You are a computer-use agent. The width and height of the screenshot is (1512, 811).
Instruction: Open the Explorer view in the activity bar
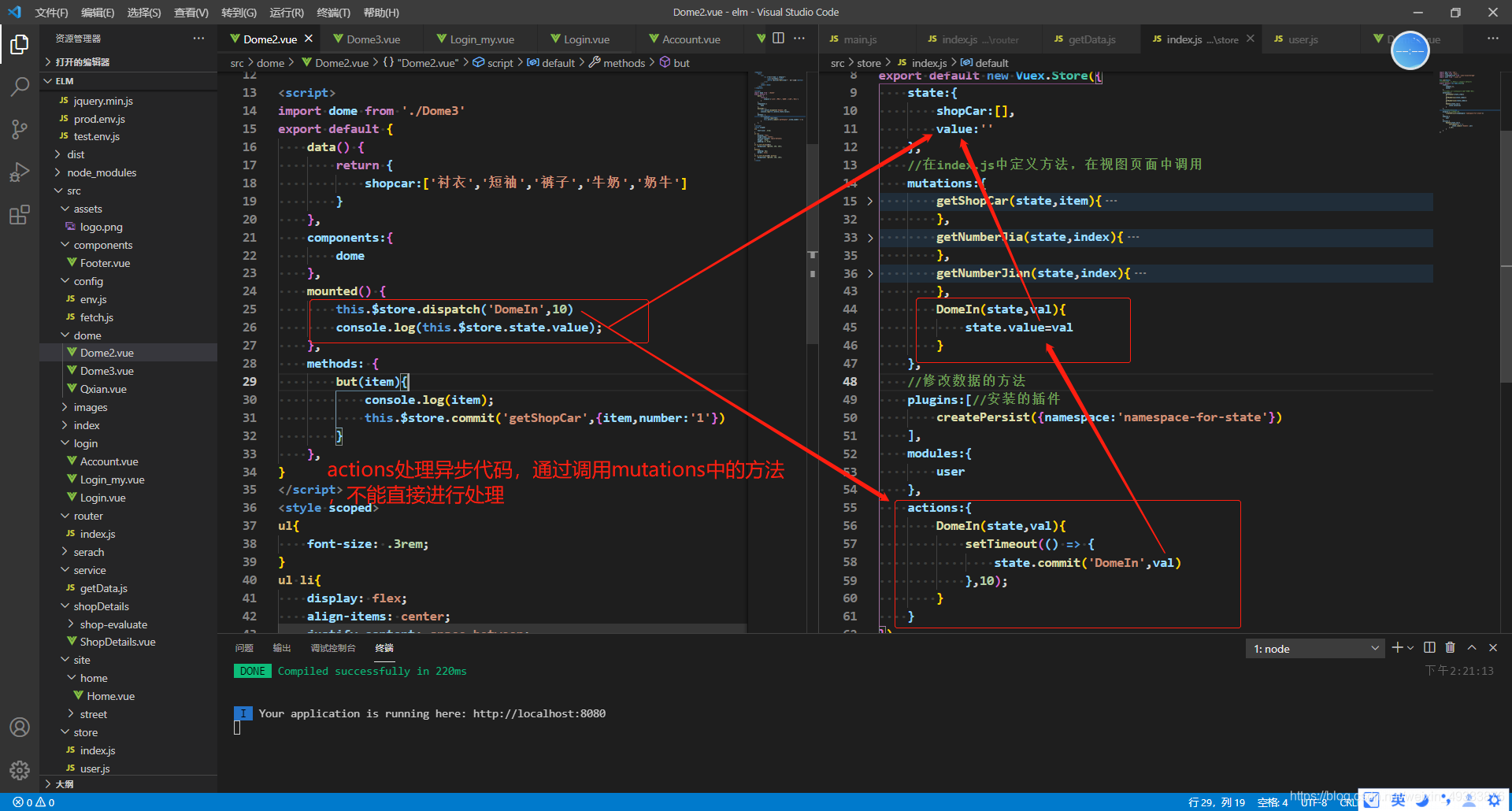tap(20, 45)
